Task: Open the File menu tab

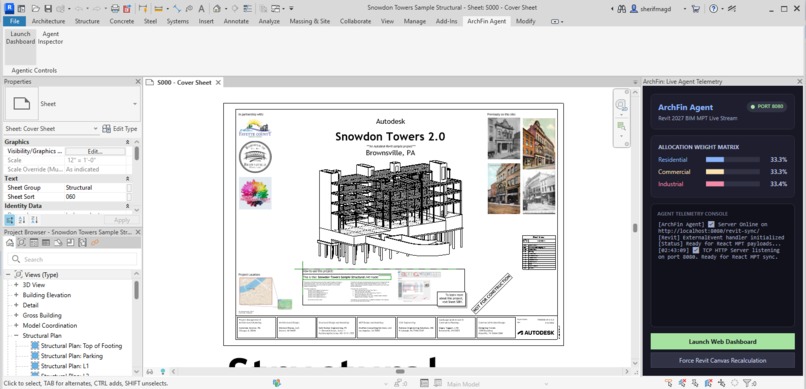Action: coord(14,21)
